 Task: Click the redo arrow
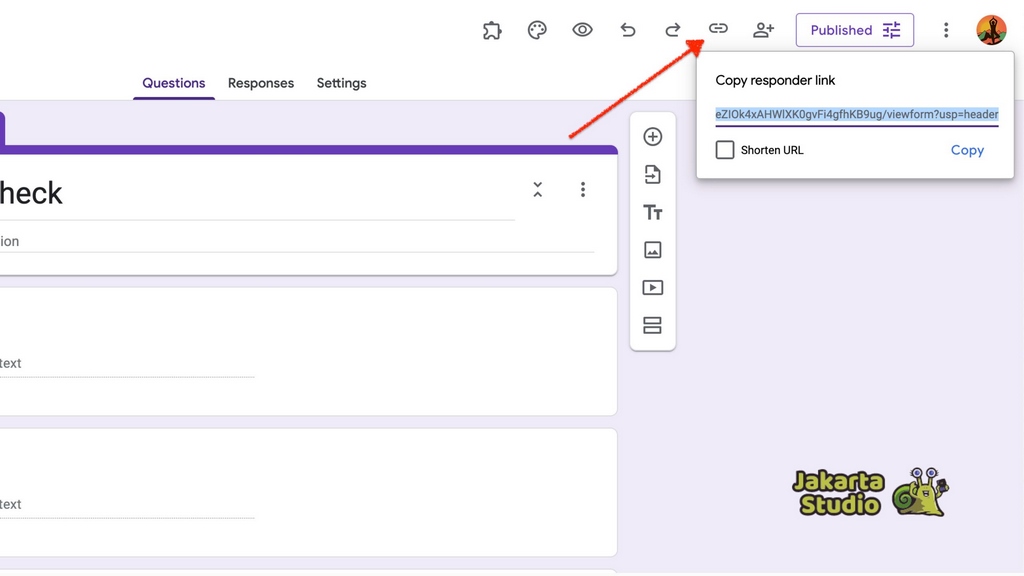pyautogui.click(x=673, y=30)
